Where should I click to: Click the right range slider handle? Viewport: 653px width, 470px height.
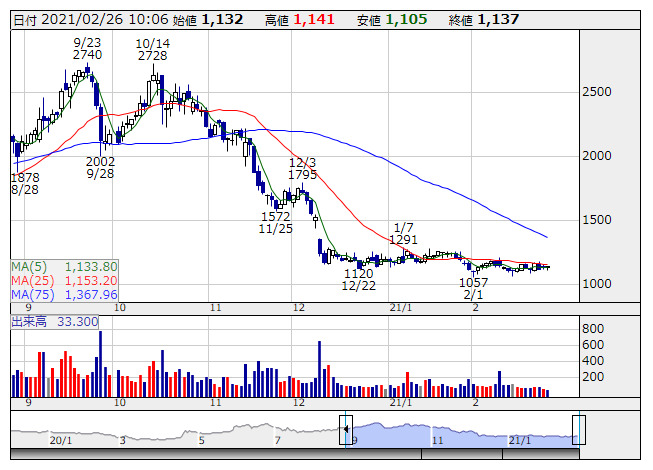point(579,430)
